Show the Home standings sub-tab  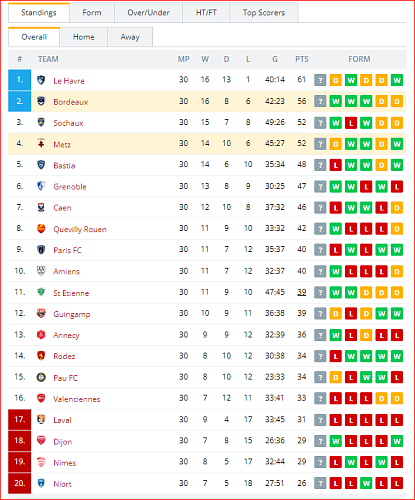[83, 37]
